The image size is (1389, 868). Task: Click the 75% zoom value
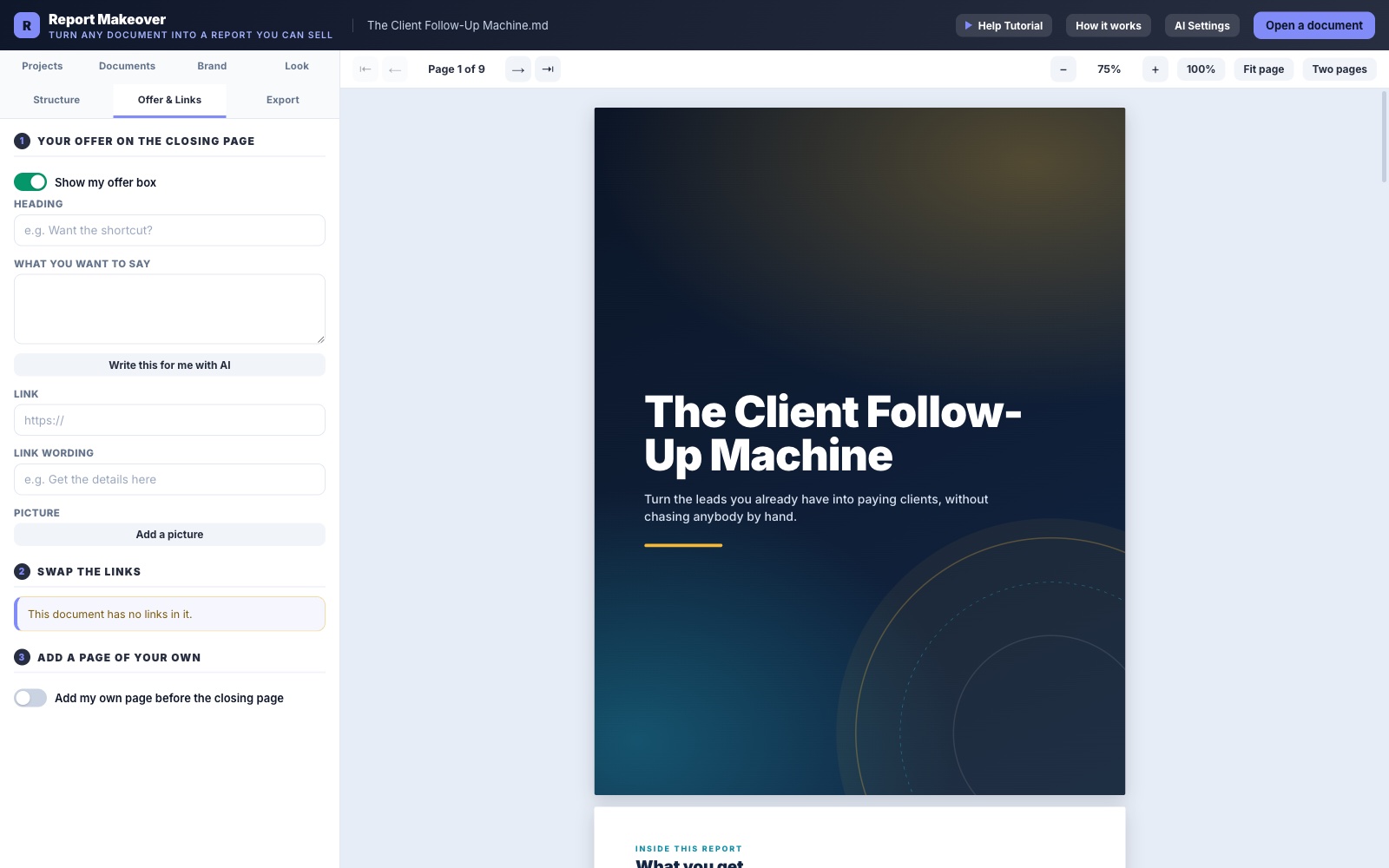(1109, 69)
